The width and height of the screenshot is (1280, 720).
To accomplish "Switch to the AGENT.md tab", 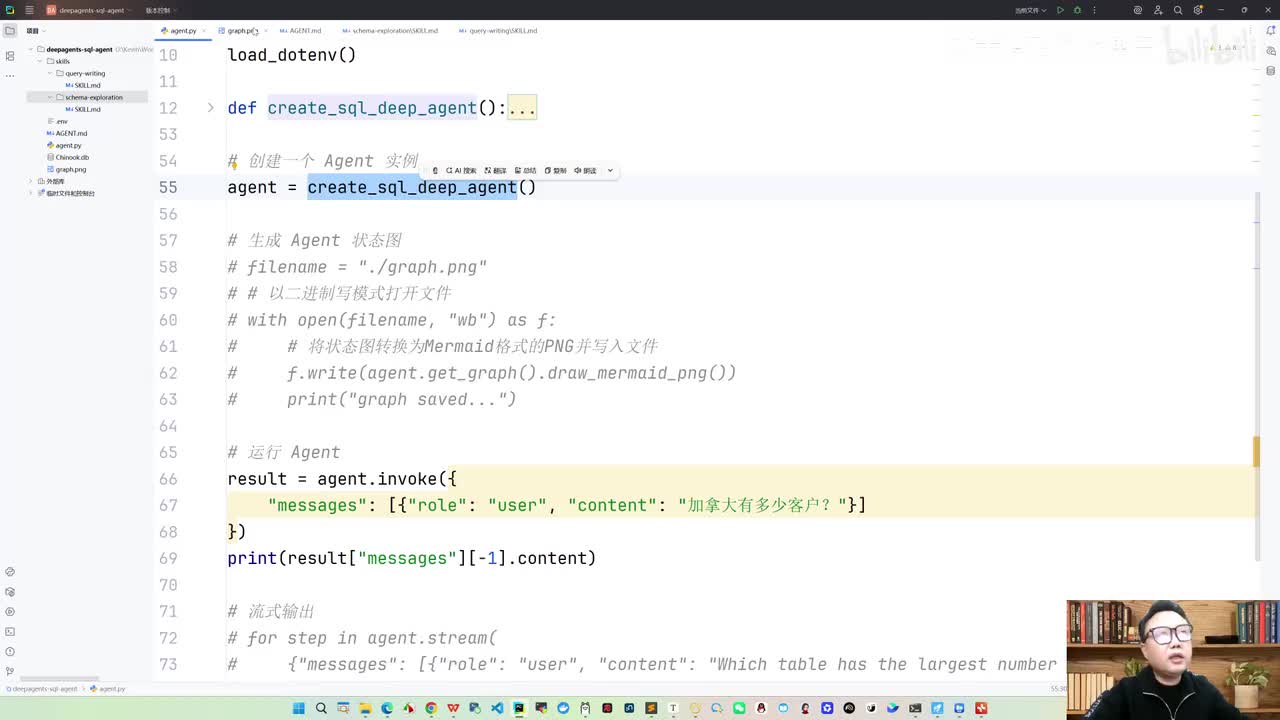I will tap(301, 31).
